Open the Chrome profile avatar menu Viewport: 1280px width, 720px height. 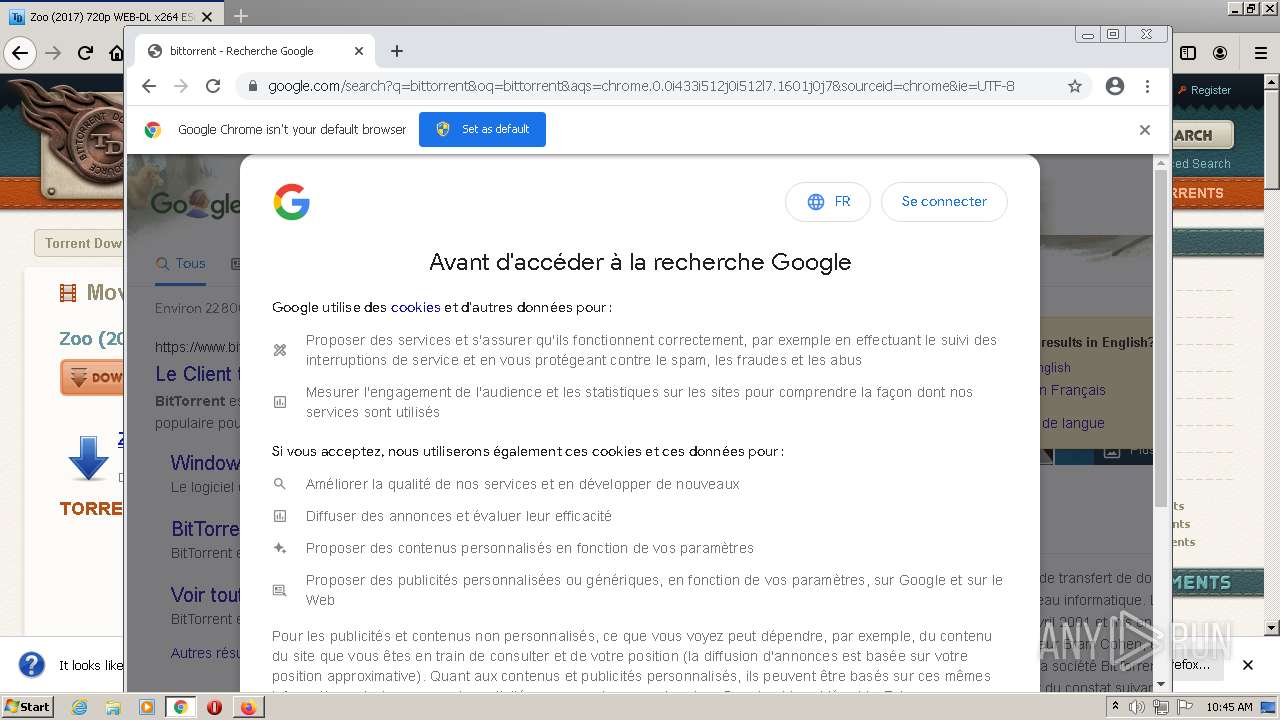[1115, 86]
